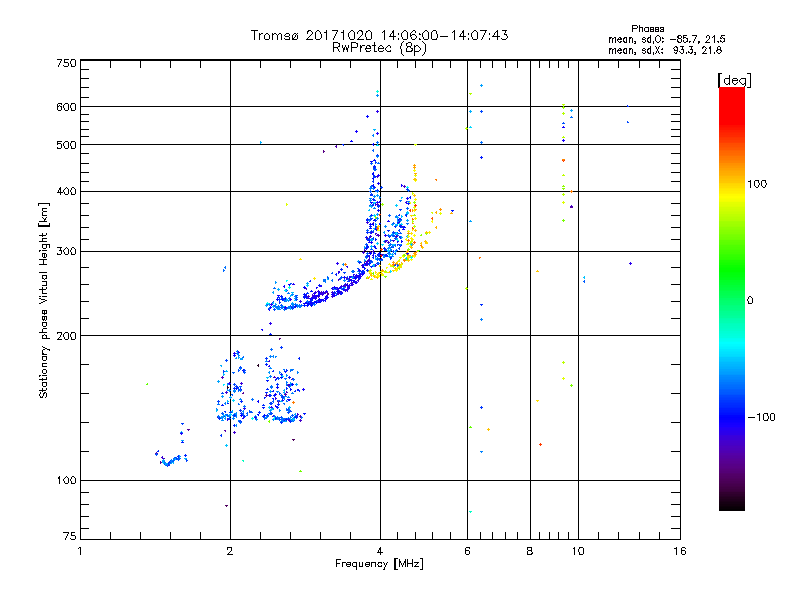Screen dimensions: 800x600
Task: Click the y-axis tick label '200'
Action: 66,336
